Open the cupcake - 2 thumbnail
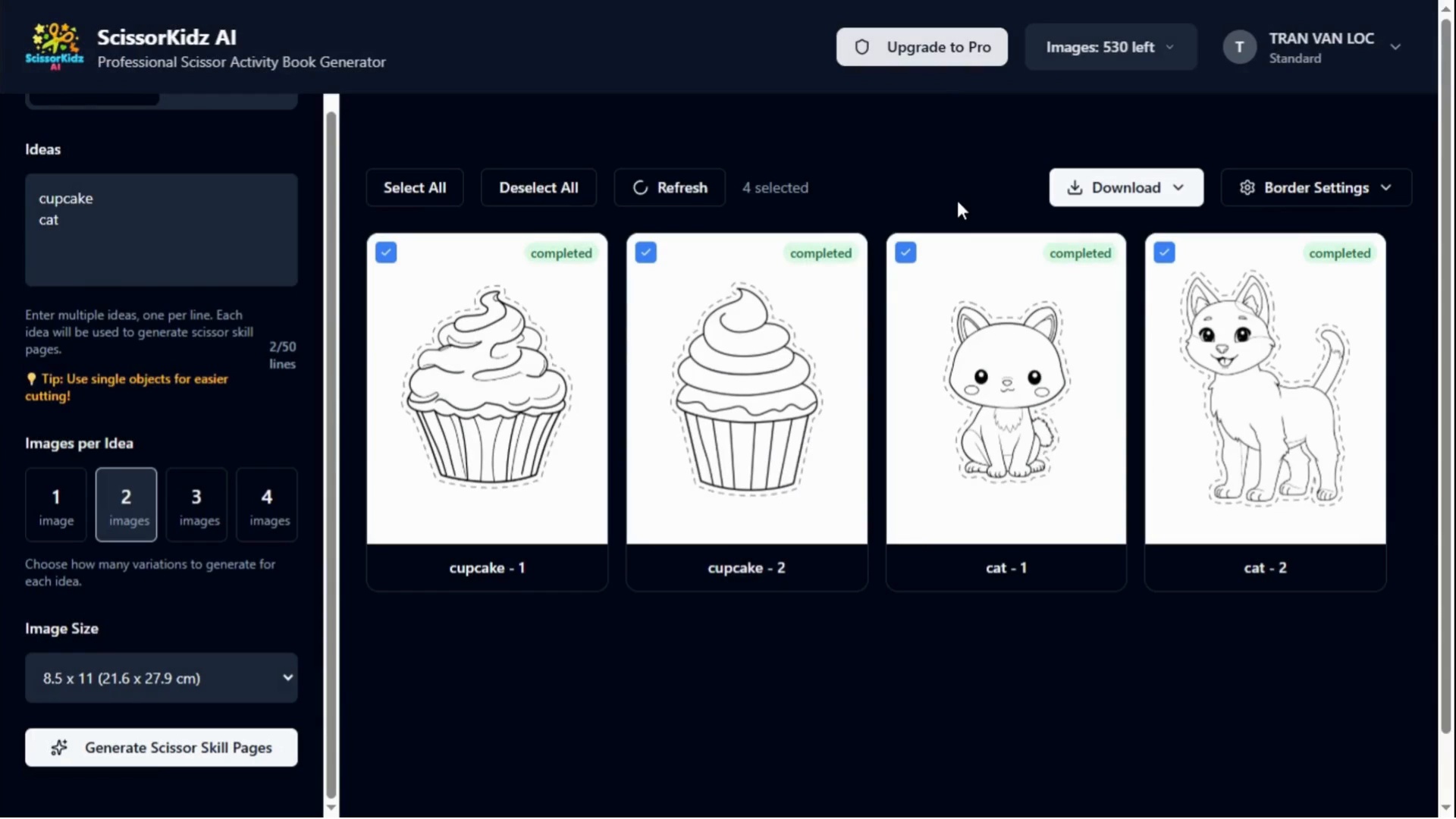 (746, 388)
